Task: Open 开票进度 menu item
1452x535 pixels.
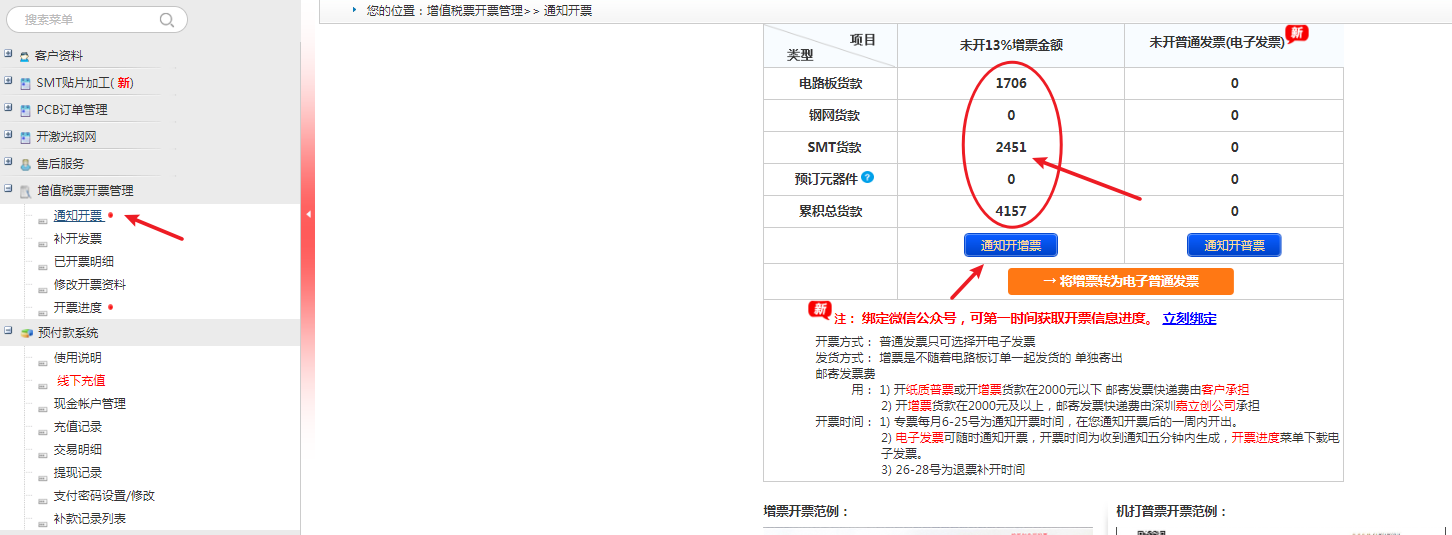Action: [x=77, y=308]
